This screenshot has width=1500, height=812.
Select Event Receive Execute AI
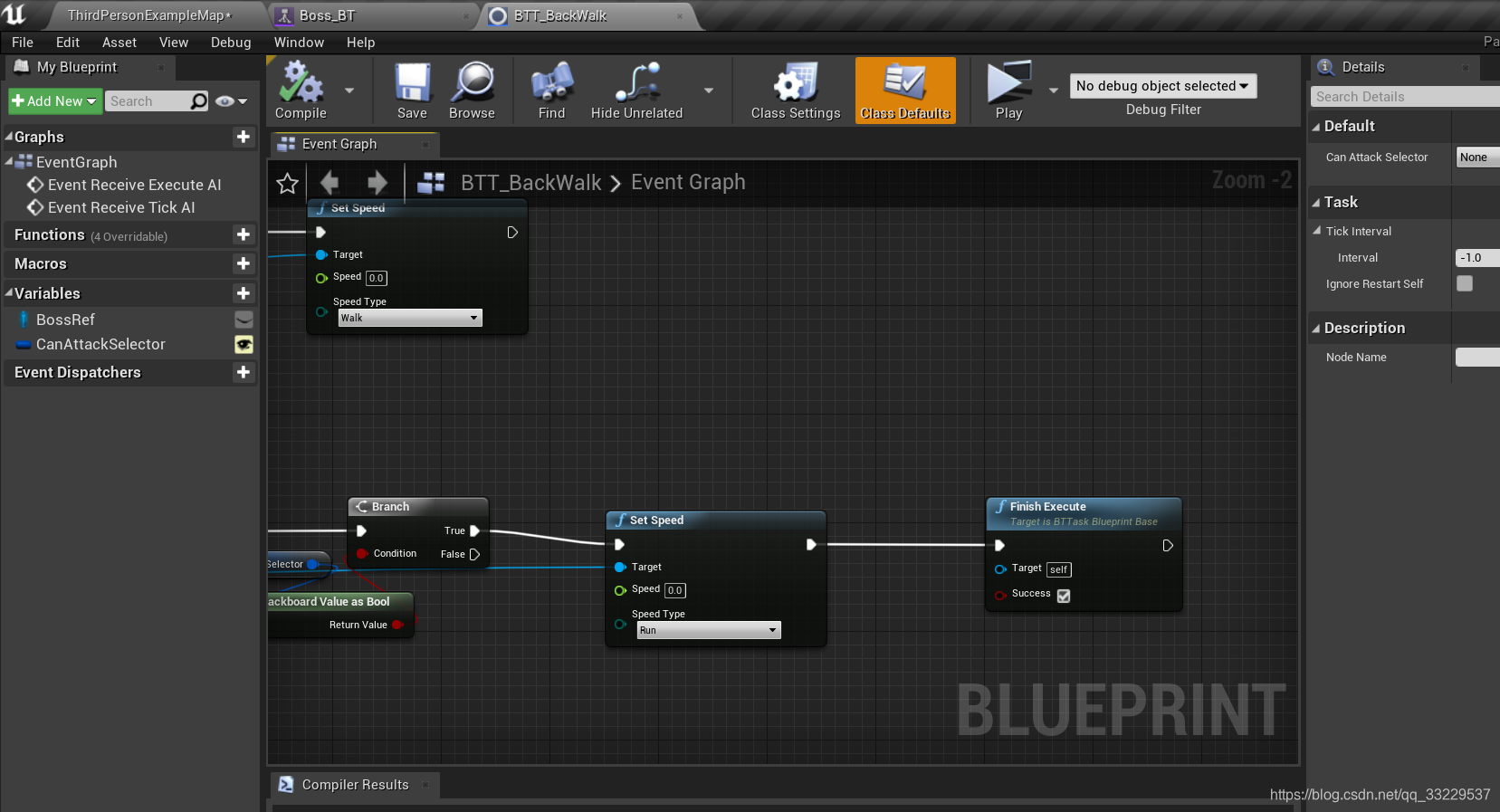(x=134, y=185)
